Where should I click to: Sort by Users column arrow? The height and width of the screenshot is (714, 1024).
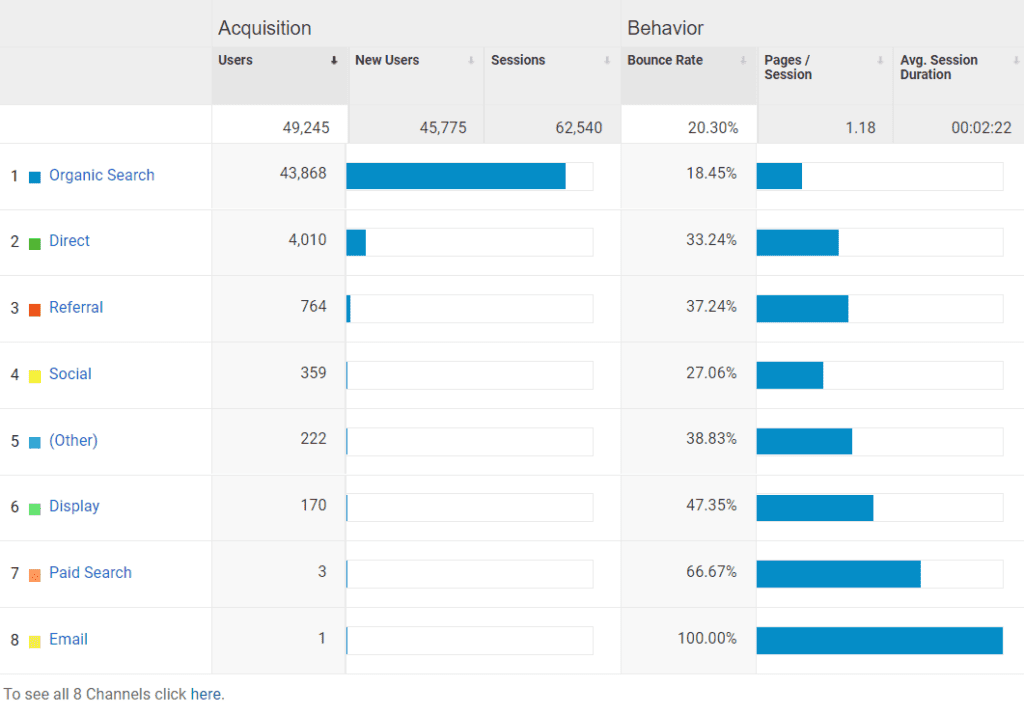pyautogui.click(x=334, y=60)
